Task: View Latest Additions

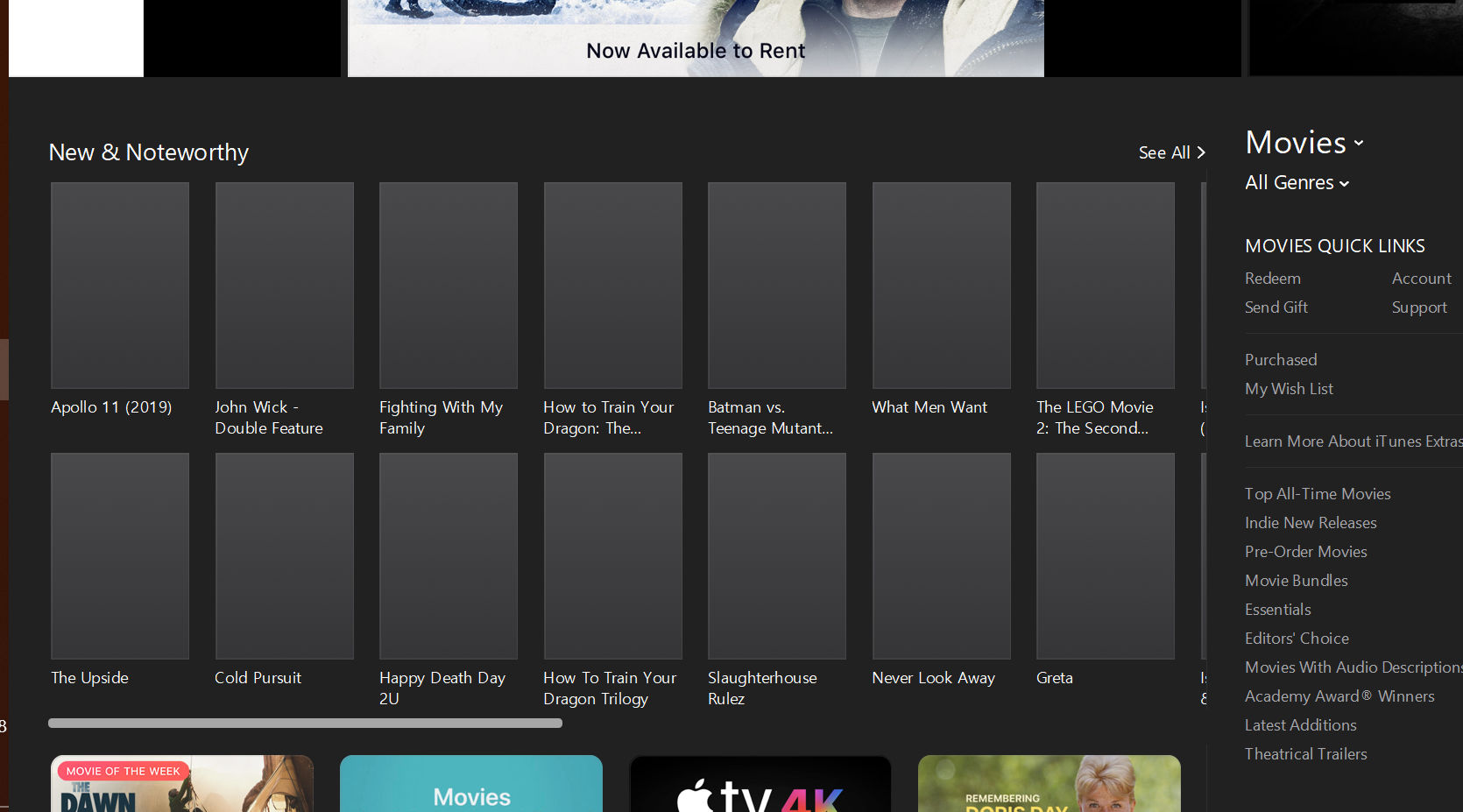Action: pos(1300,725)
